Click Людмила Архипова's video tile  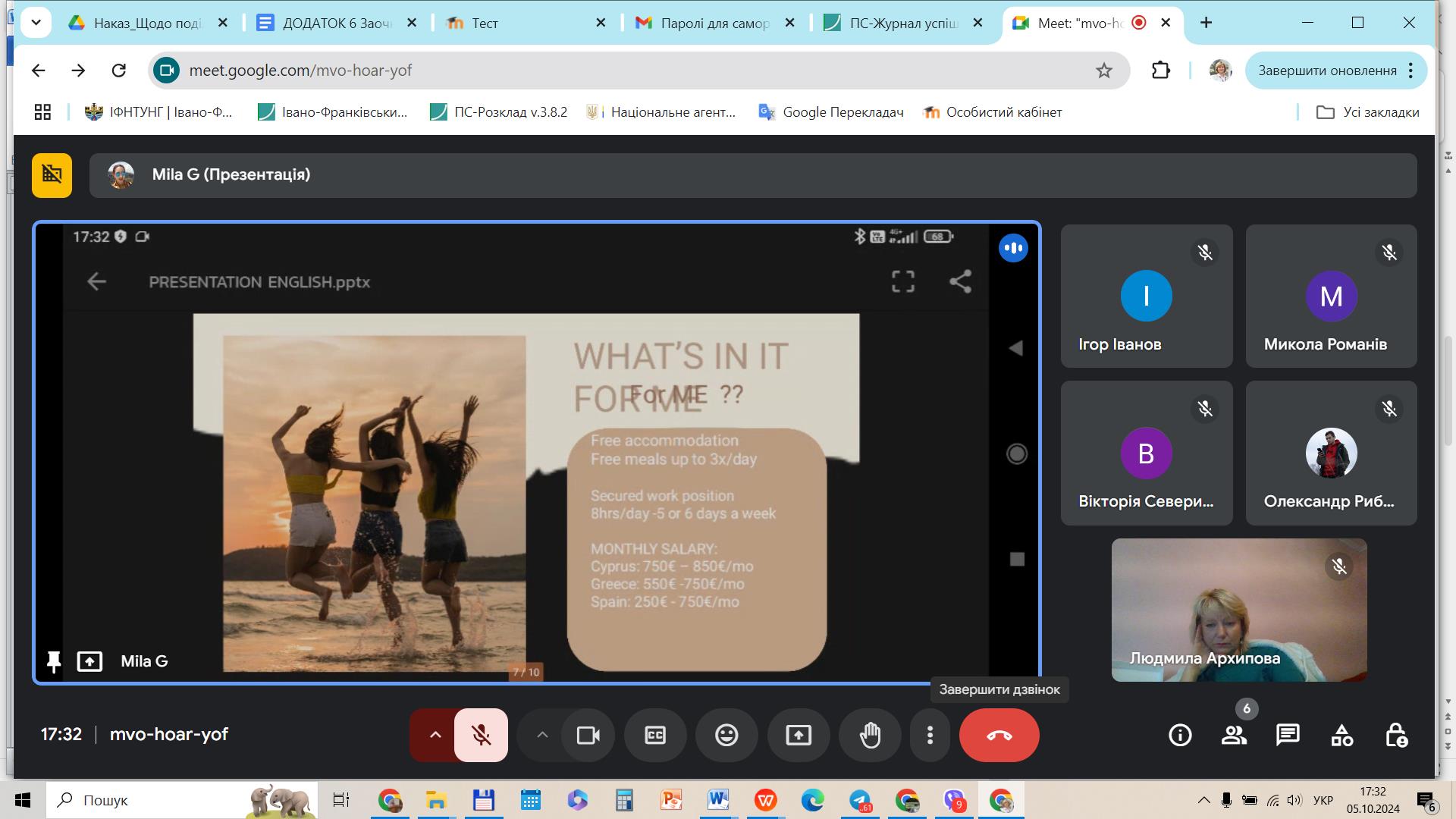(1238, 610)
